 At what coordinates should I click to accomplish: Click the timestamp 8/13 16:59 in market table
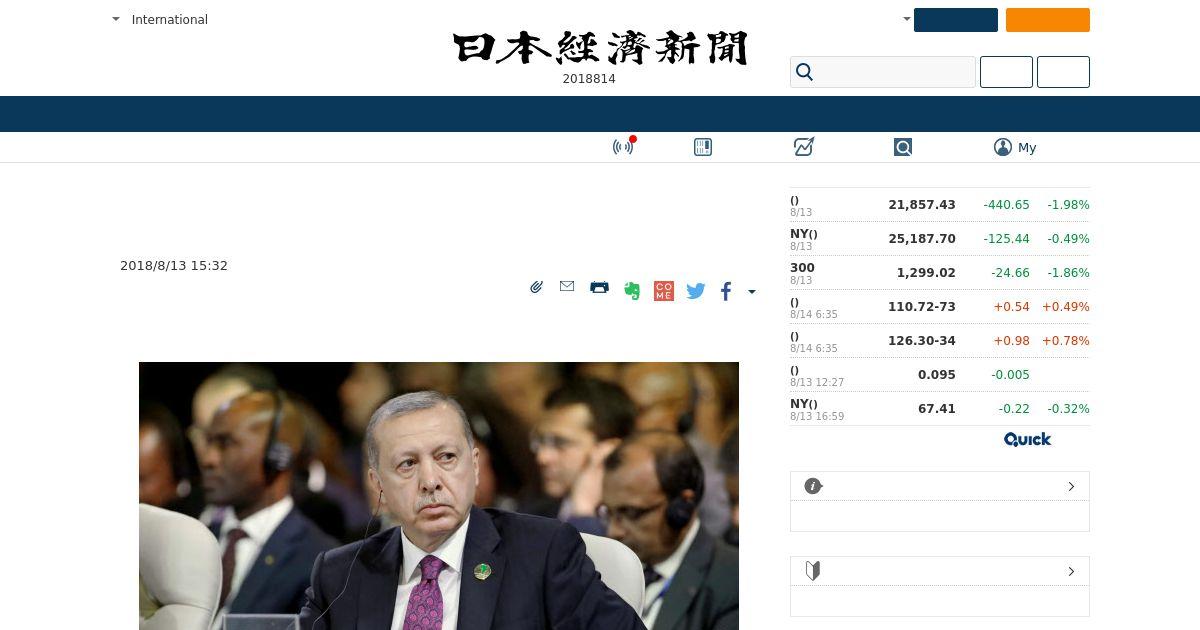pyautogui.click(x=817, y=417)
